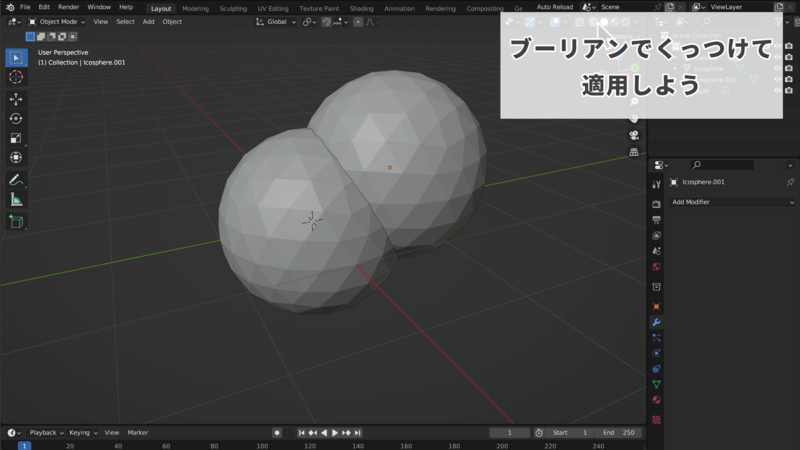Click the Blender logo menu
This screenshot has width=800, height=450.
tap(10, 7)
